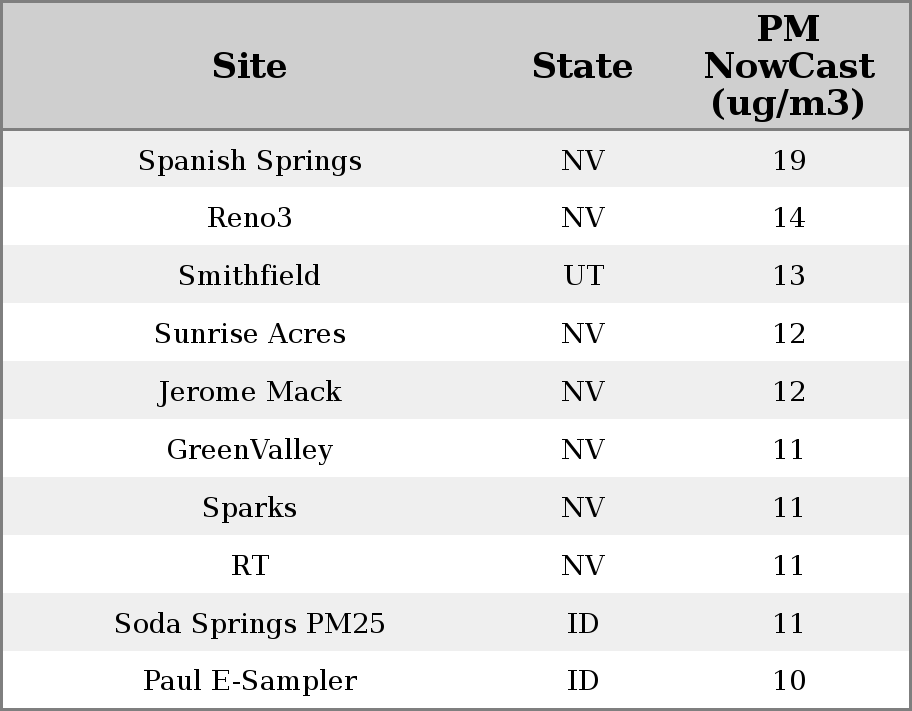The height and width of the screenshot is (711, 912).
Task: Select the RT site cell
Action: [x=250, y=566]
